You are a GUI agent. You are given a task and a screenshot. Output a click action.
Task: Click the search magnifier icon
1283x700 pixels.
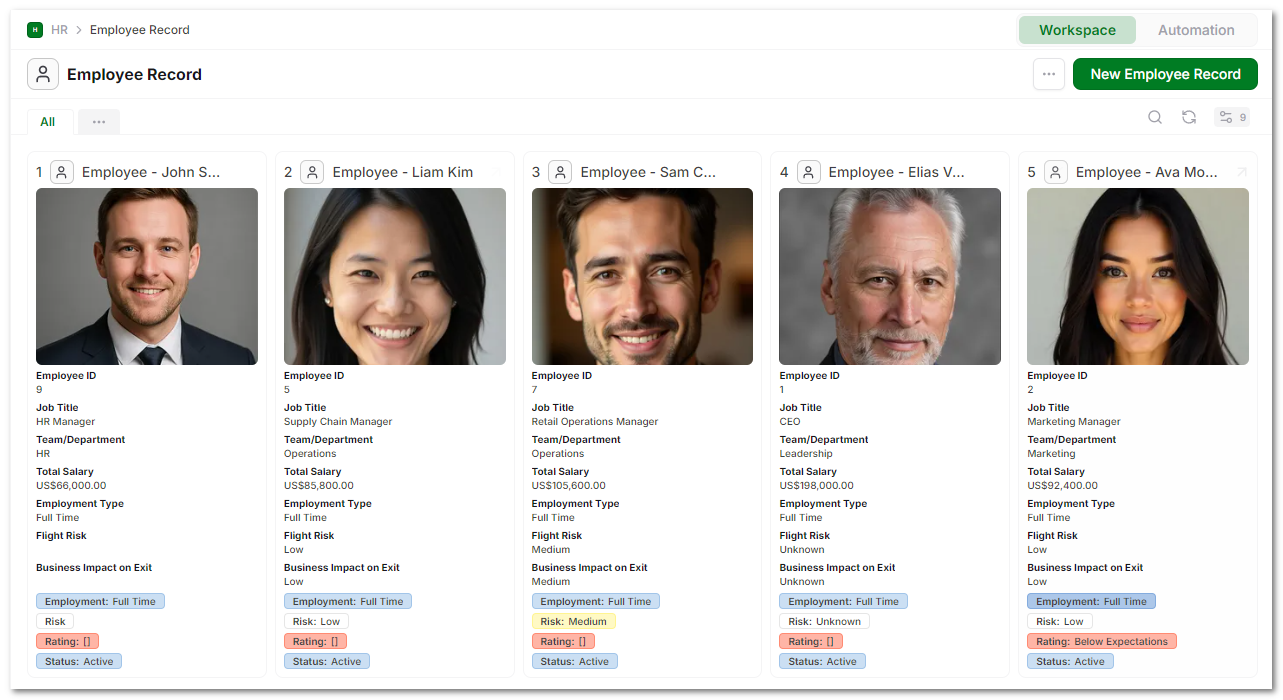(x=1155, y=117)
